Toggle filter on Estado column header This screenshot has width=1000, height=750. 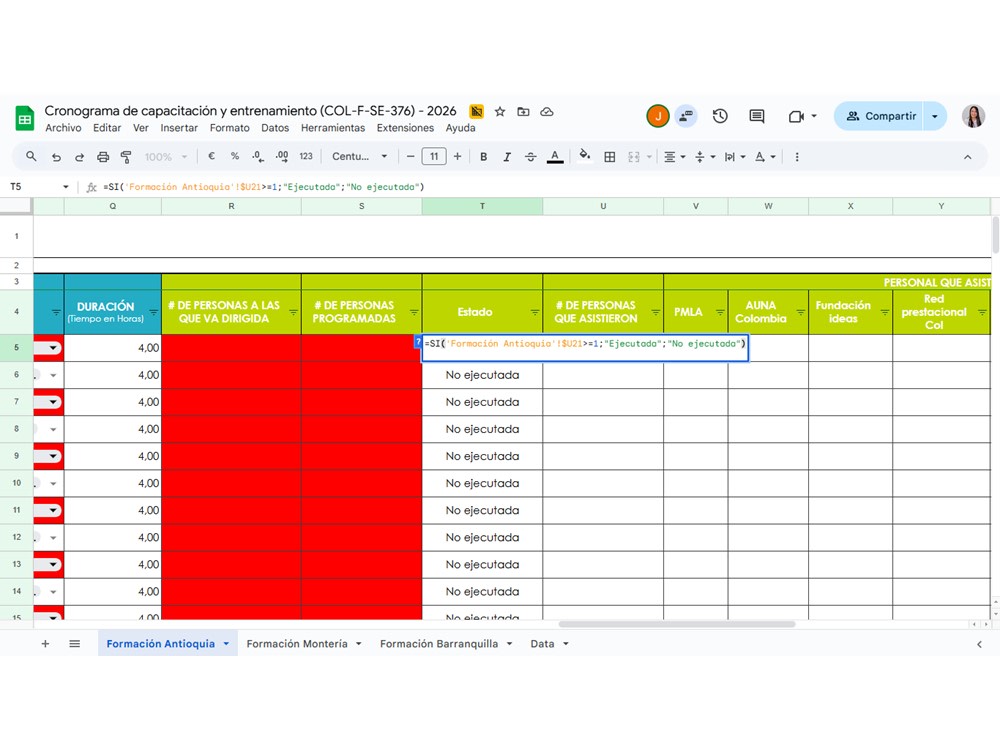click(534, 312)
